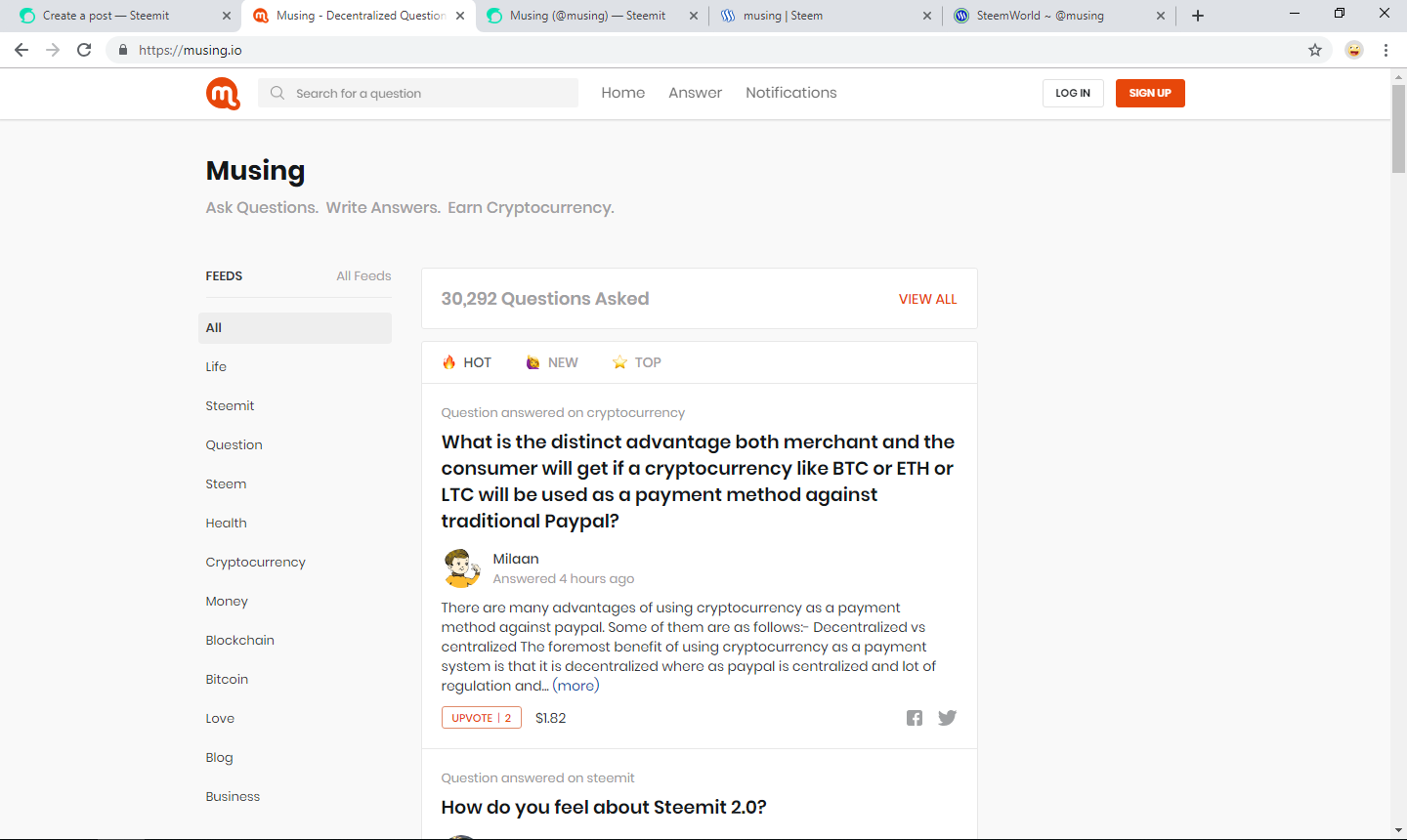Viewport: 1407px width, 840px height.
Task: Select the Love feed
Action: coord(220,719)
